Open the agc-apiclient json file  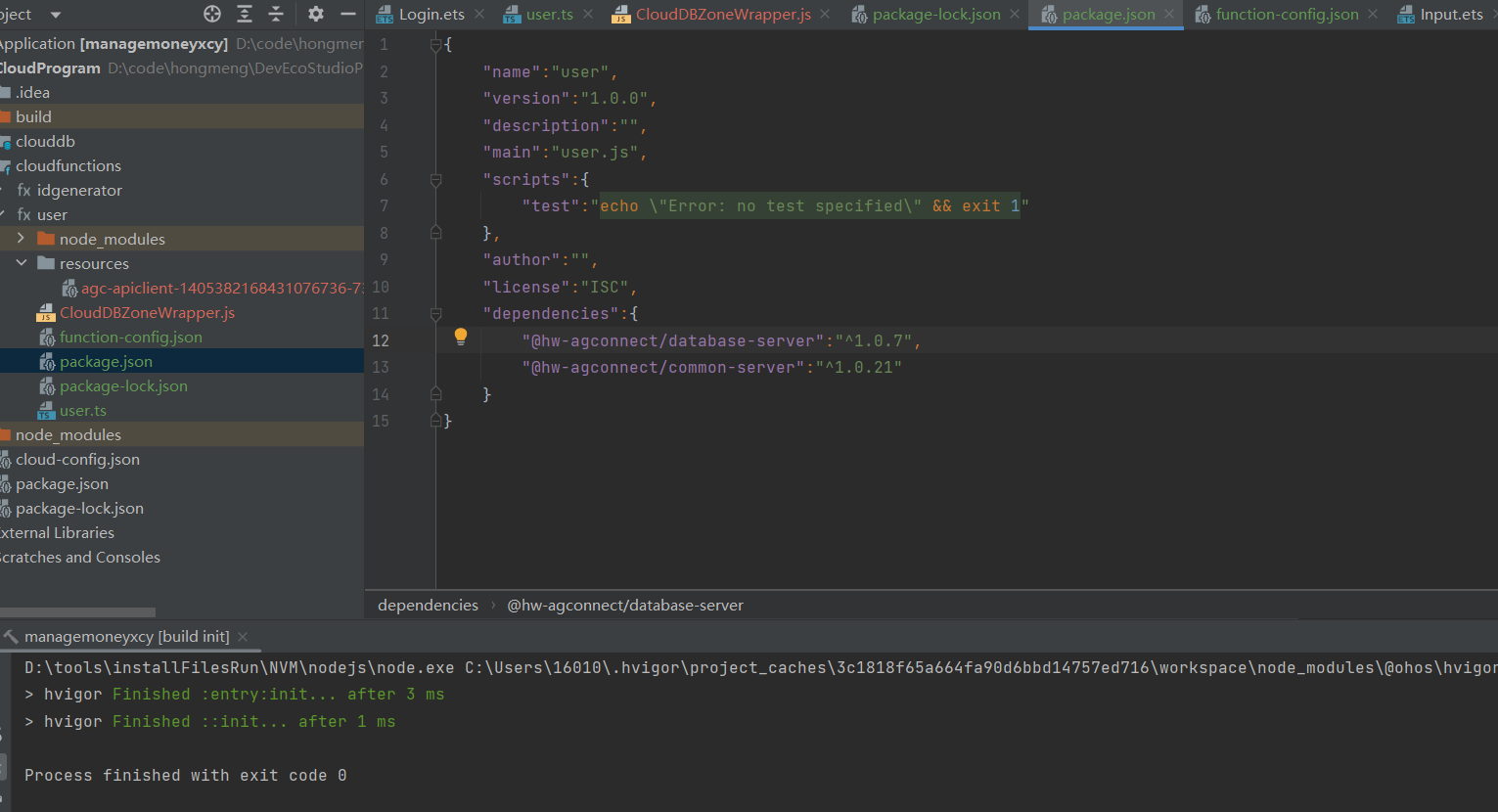click(222, 288)
